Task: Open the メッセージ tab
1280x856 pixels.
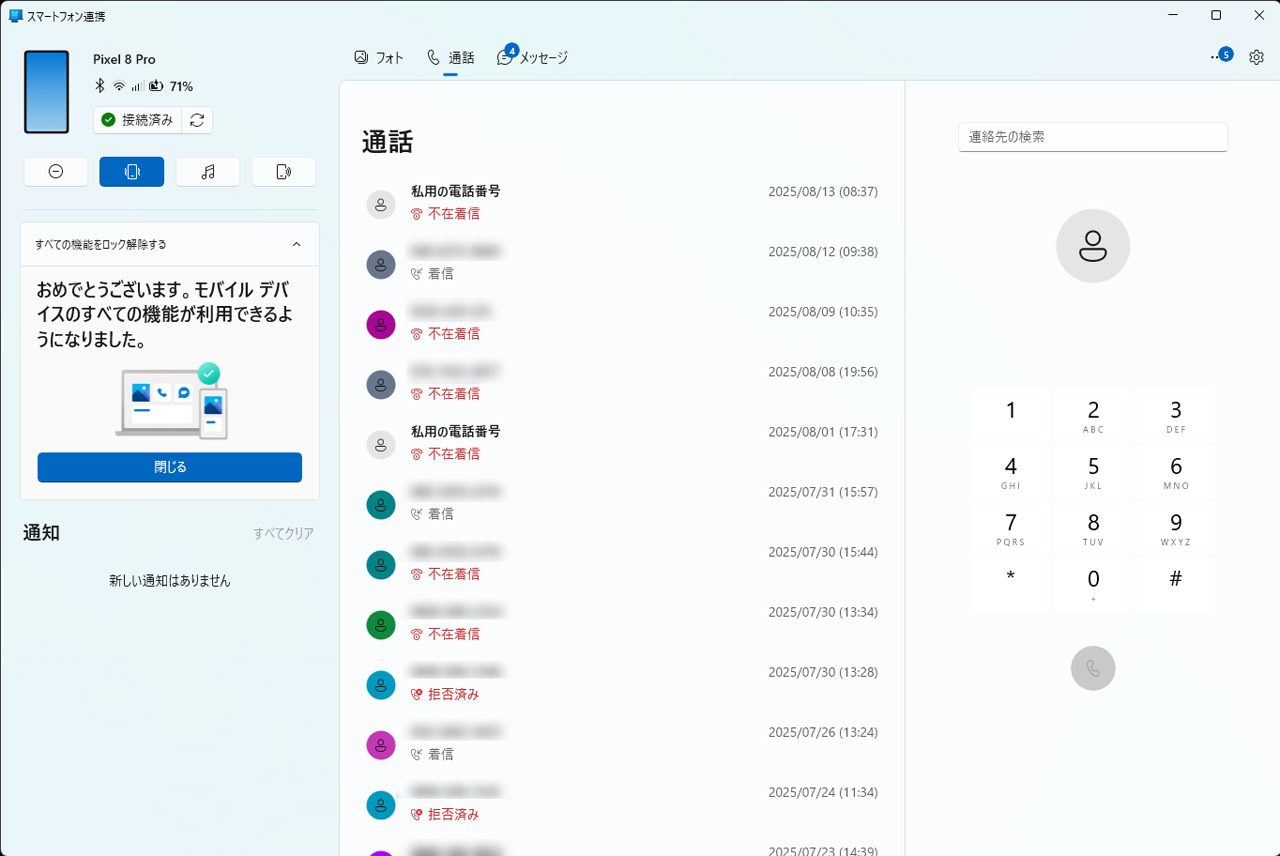Action: [532, 58]
